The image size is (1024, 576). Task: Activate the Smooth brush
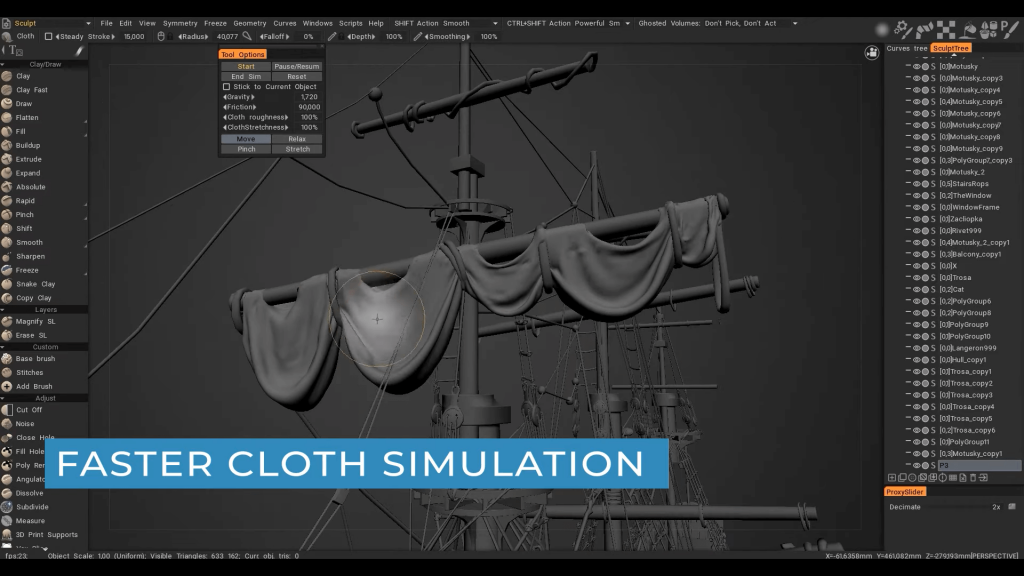pos(29,242)
